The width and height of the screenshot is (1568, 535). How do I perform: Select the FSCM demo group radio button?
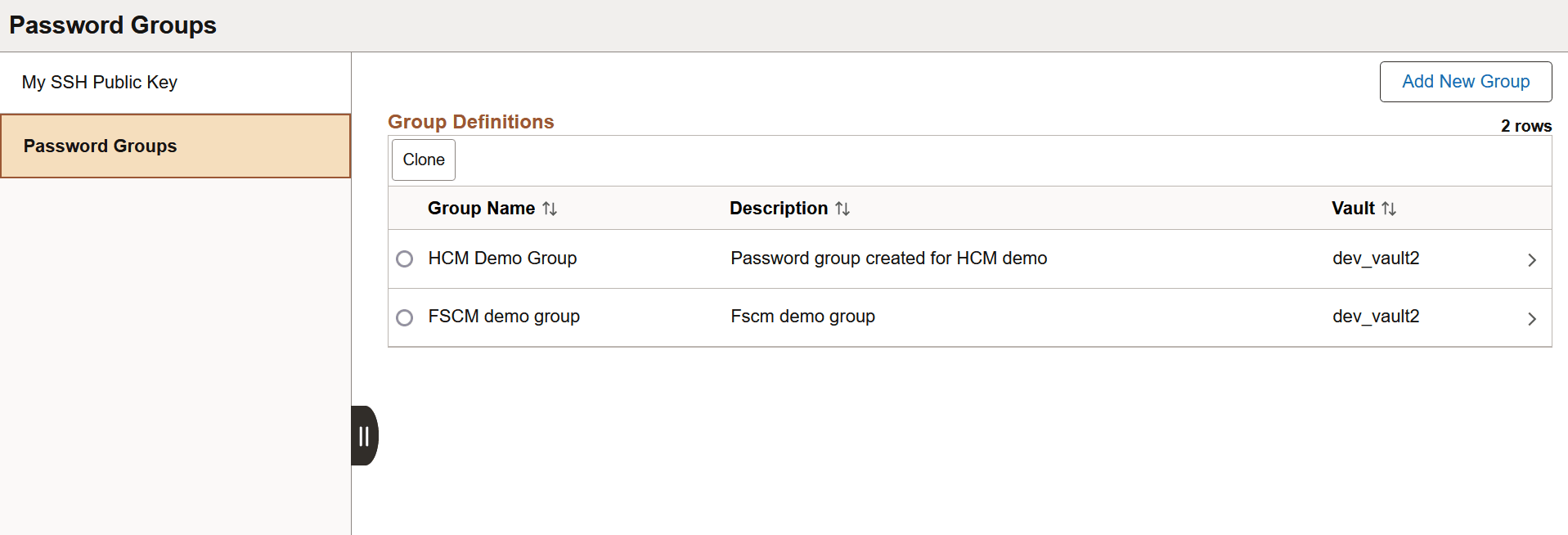coord(405,317)
